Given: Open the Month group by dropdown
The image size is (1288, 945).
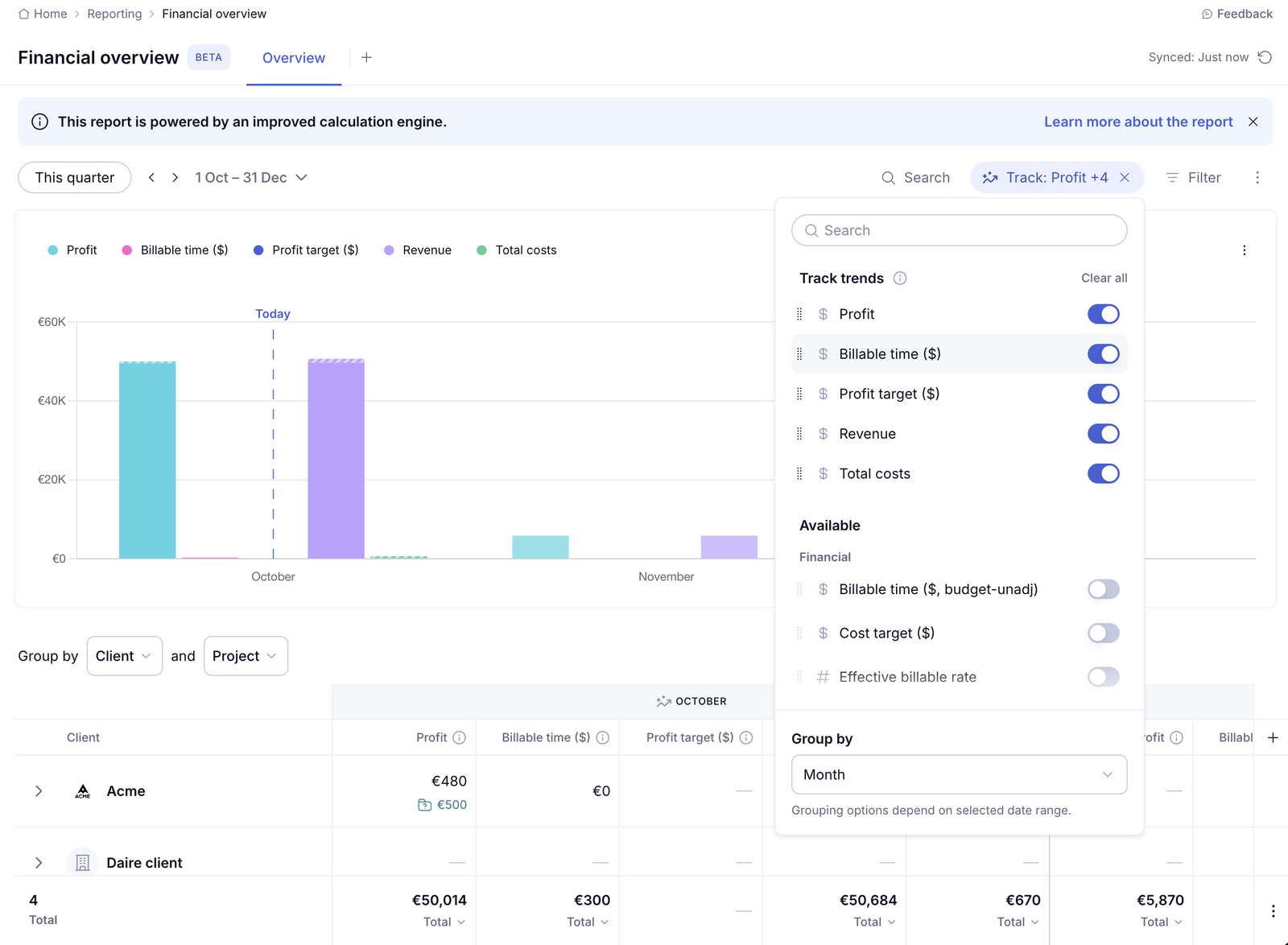Looking at the screenshot, I should pyautogui.click(x=959, y=774).
